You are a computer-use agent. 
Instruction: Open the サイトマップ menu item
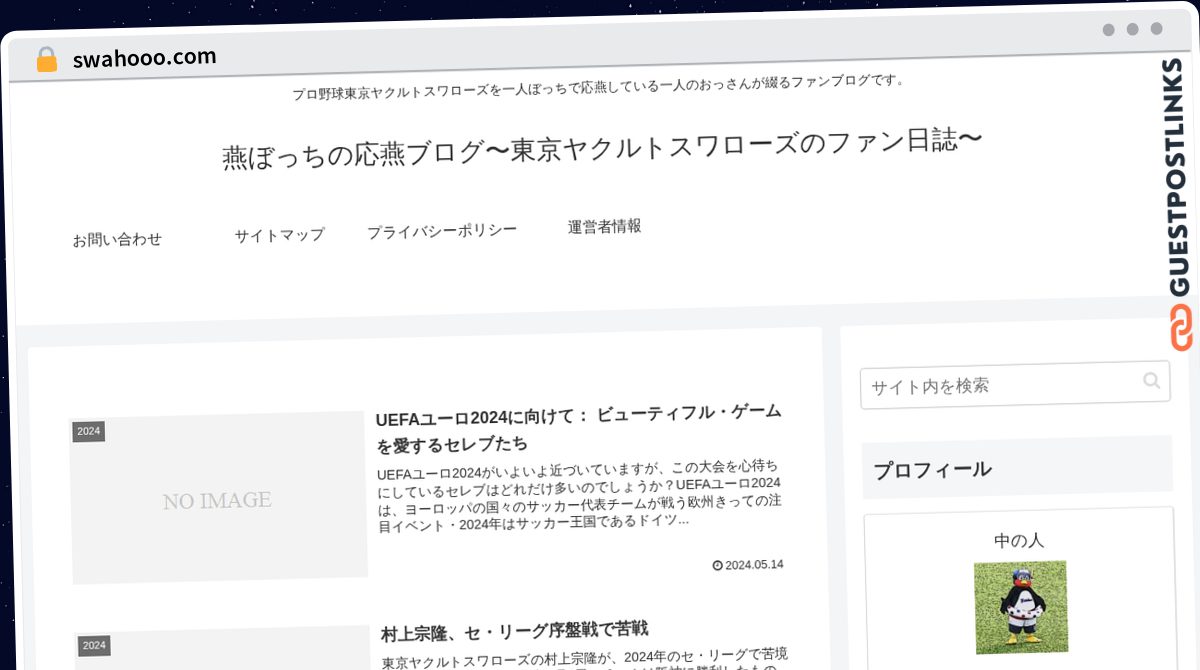coord(279,235)
